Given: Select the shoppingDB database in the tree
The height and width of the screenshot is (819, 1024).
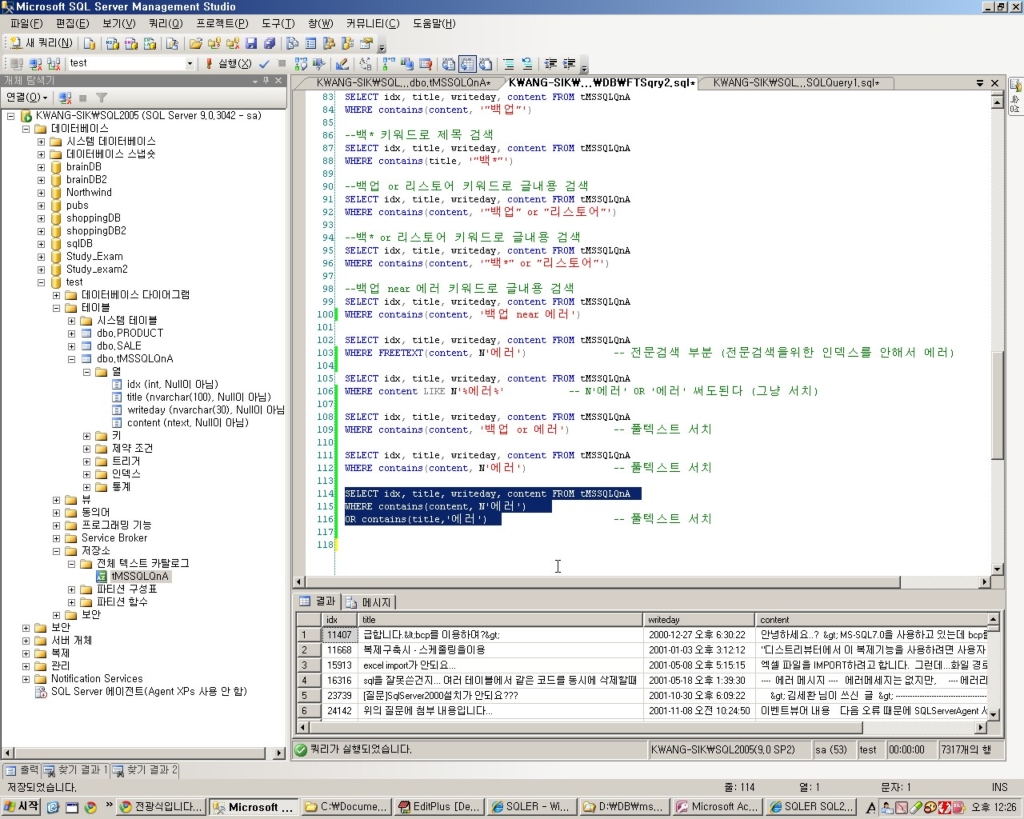Looking at the screenshot, I should point(93,218).
